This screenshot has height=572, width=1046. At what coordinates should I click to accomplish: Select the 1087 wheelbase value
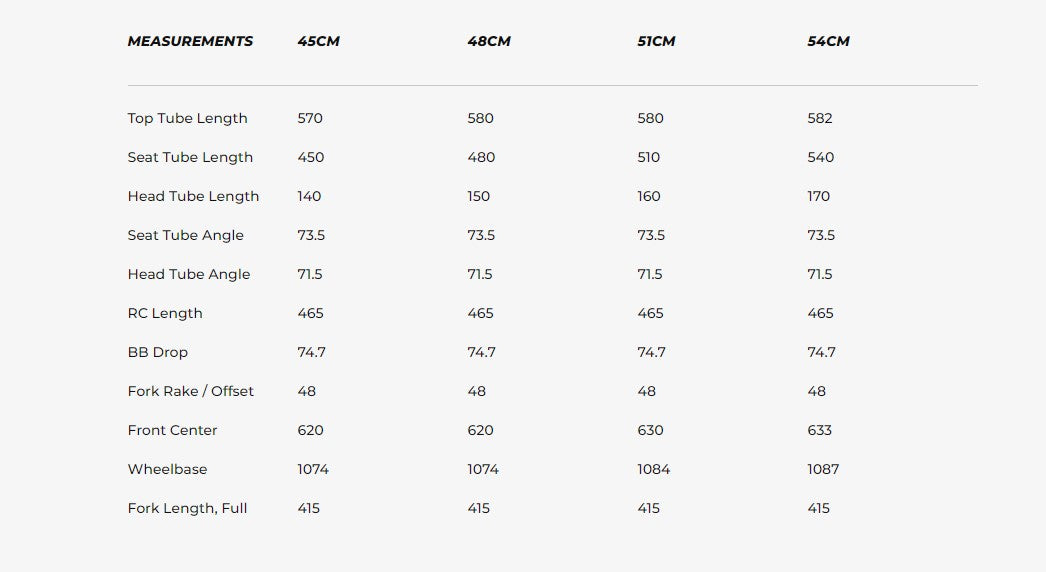[823, 469]
